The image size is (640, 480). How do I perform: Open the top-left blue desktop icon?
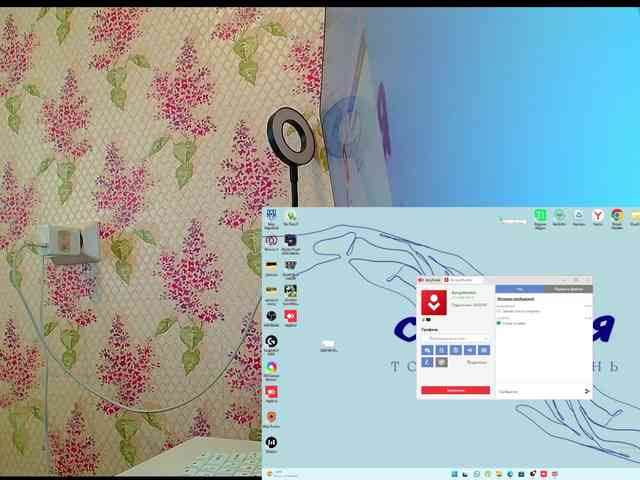[x=271, y=218]
